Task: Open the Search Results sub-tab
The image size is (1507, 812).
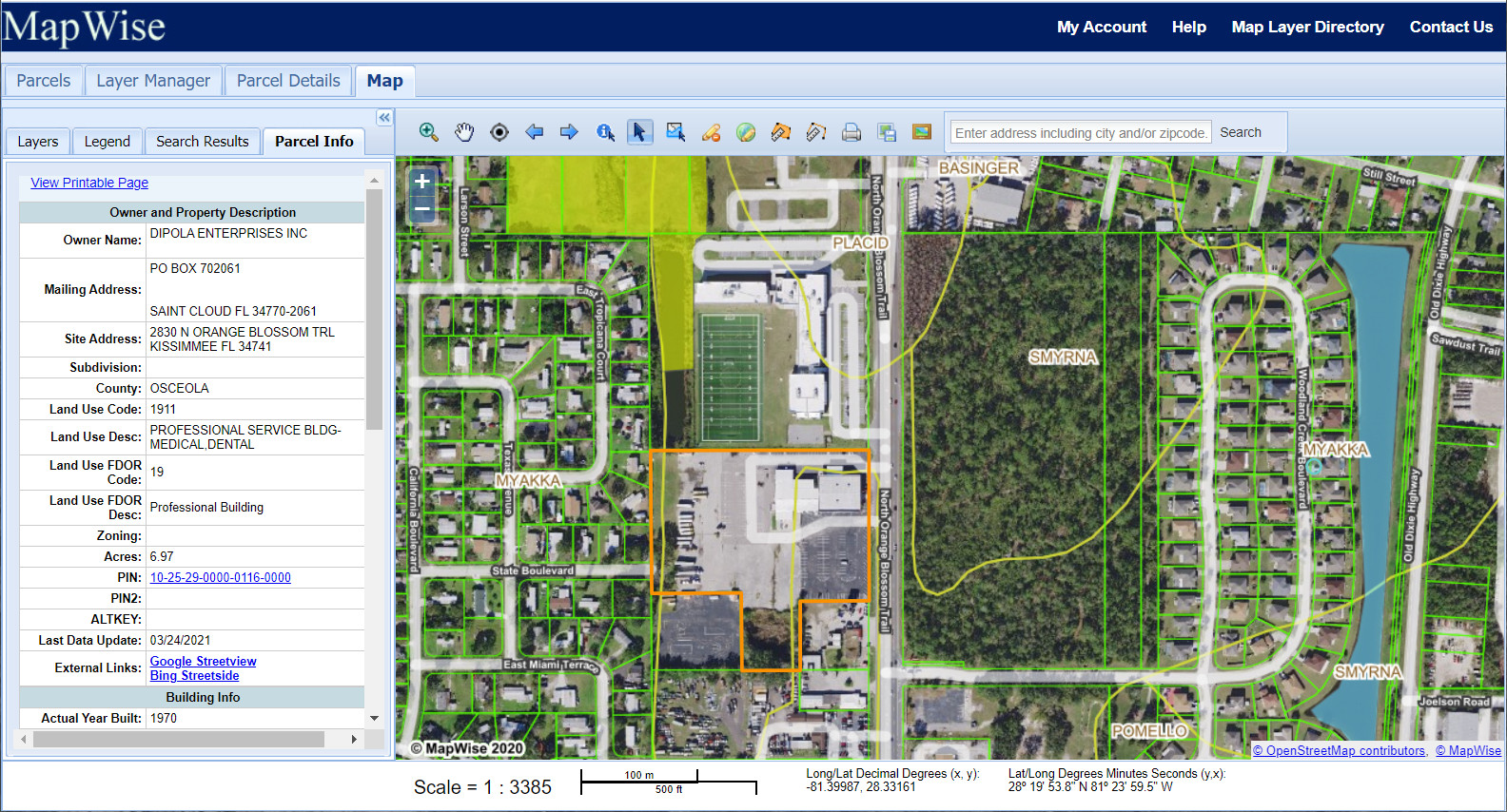Action: point(203,142)
